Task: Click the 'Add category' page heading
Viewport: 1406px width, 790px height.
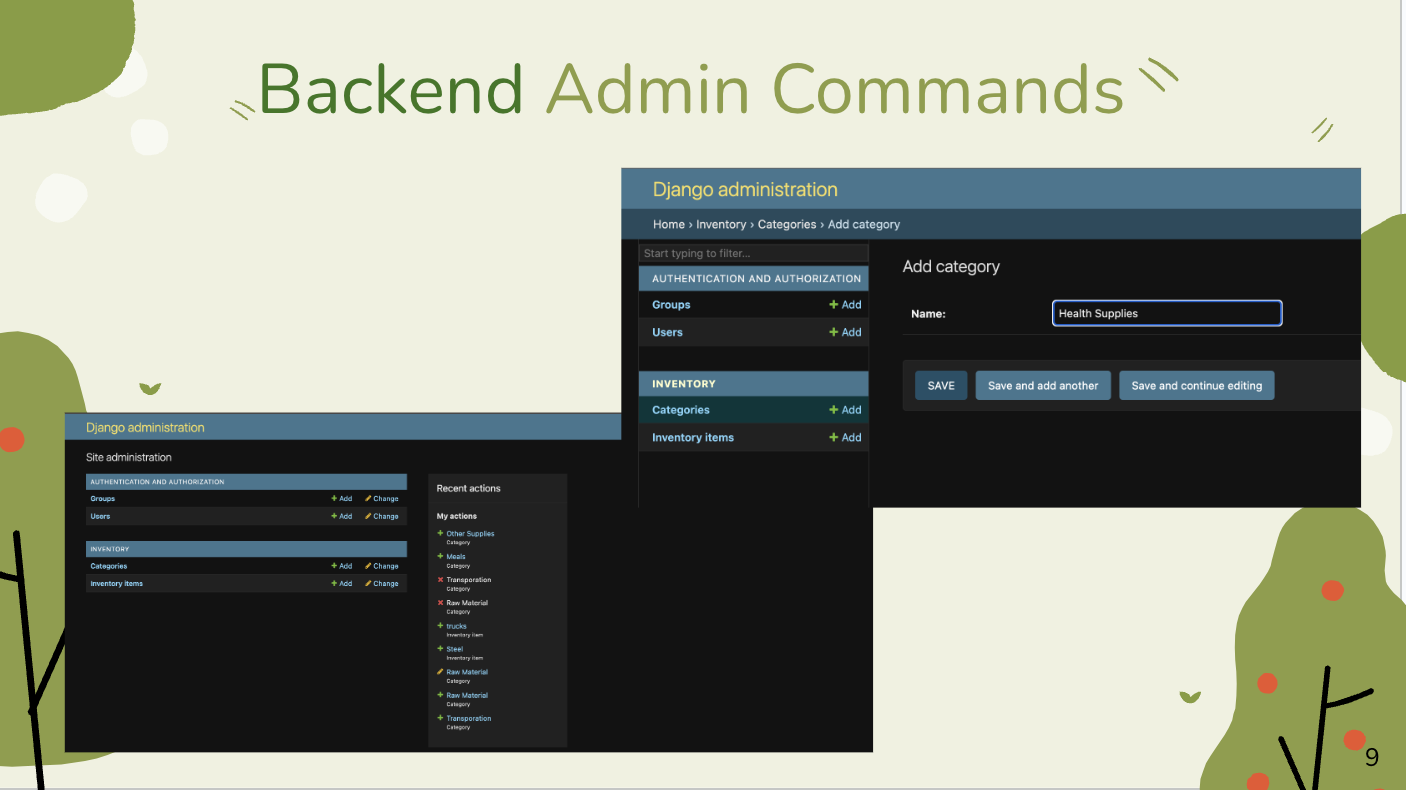Action: pyautogui.click(x=951, y=267)
